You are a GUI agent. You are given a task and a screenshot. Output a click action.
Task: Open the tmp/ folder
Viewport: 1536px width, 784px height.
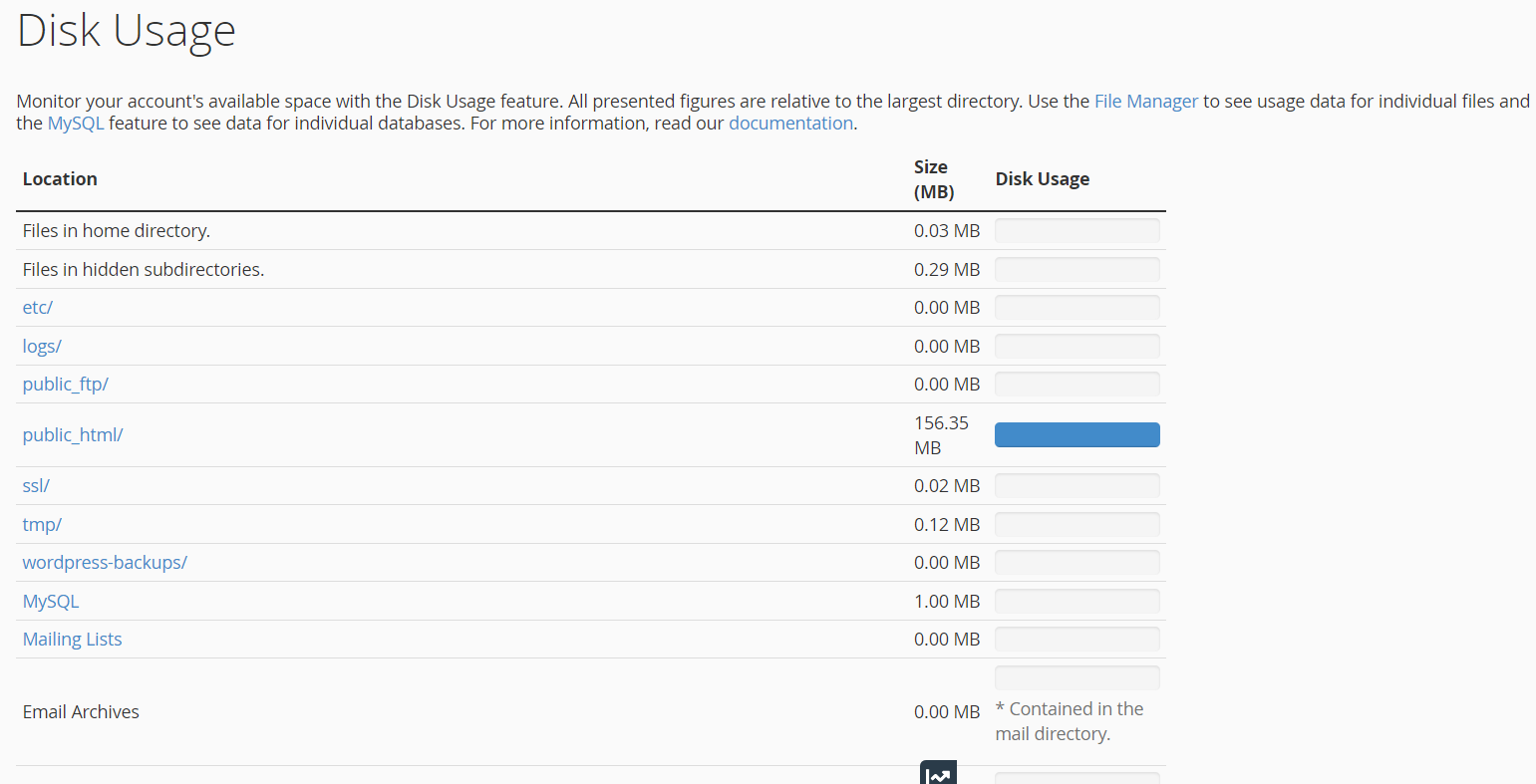[42, 524]
